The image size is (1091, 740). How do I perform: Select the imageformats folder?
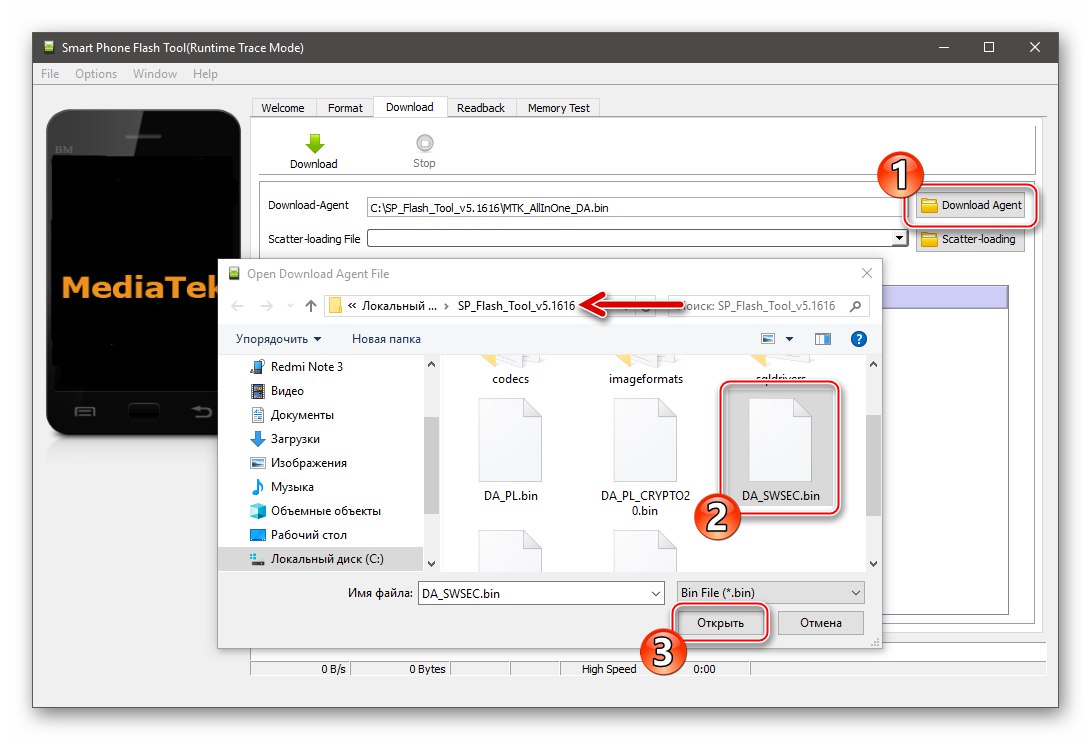pos(646,371)
